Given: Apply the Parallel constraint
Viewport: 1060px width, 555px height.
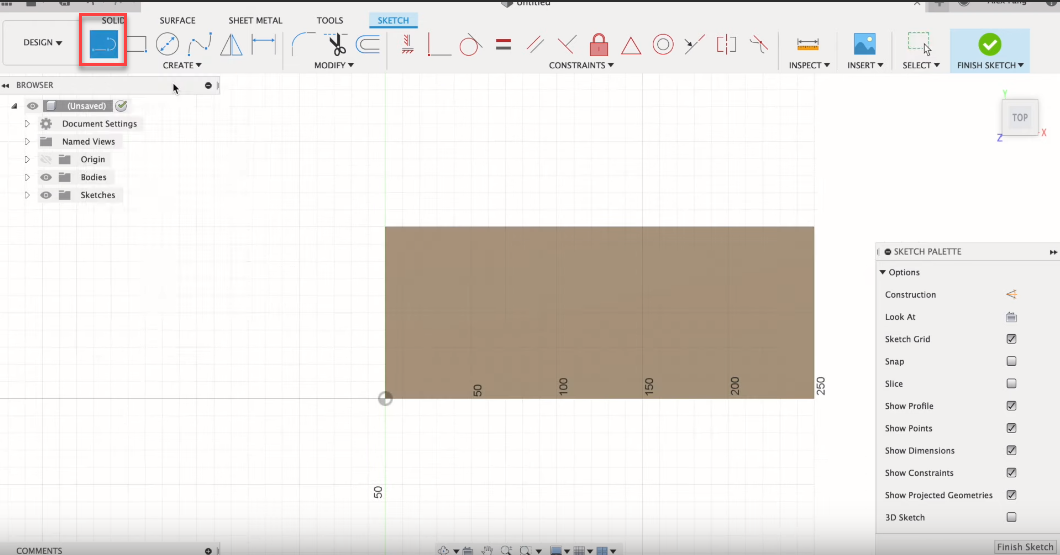Looking at the screenshot, I should (535, 45).
